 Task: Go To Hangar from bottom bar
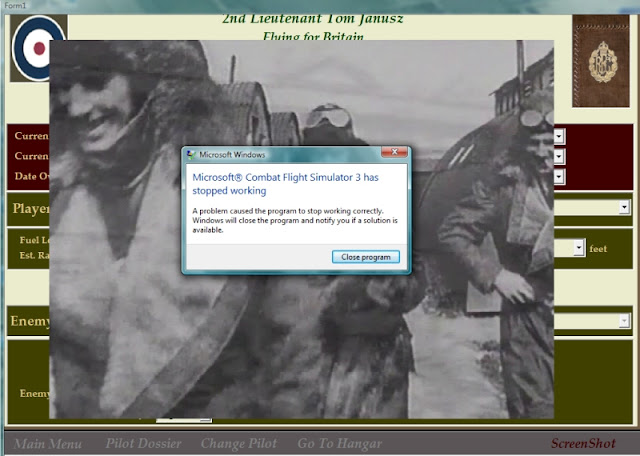(340, 443)
